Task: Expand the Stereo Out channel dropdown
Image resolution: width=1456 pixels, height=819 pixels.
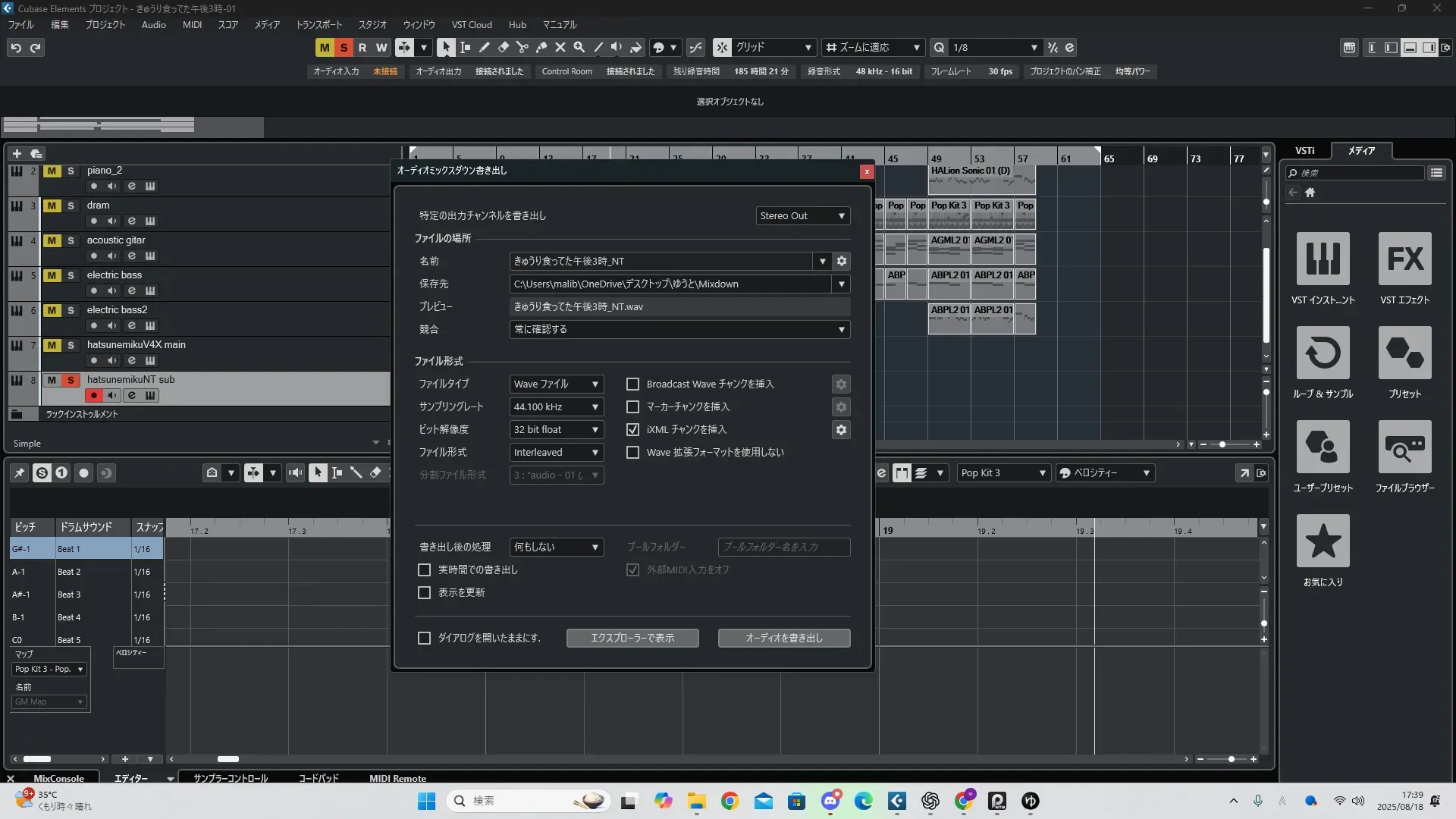Action: click(802, 216)
